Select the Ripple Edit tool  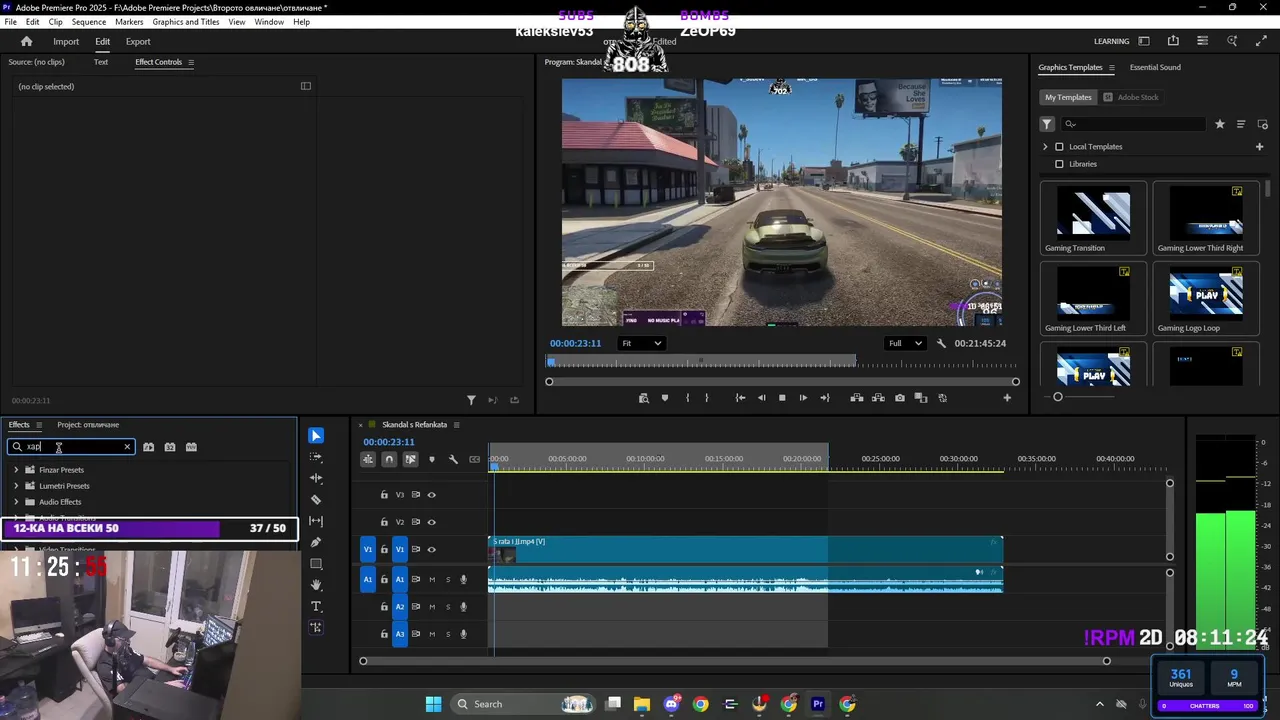tap(316, 478)
